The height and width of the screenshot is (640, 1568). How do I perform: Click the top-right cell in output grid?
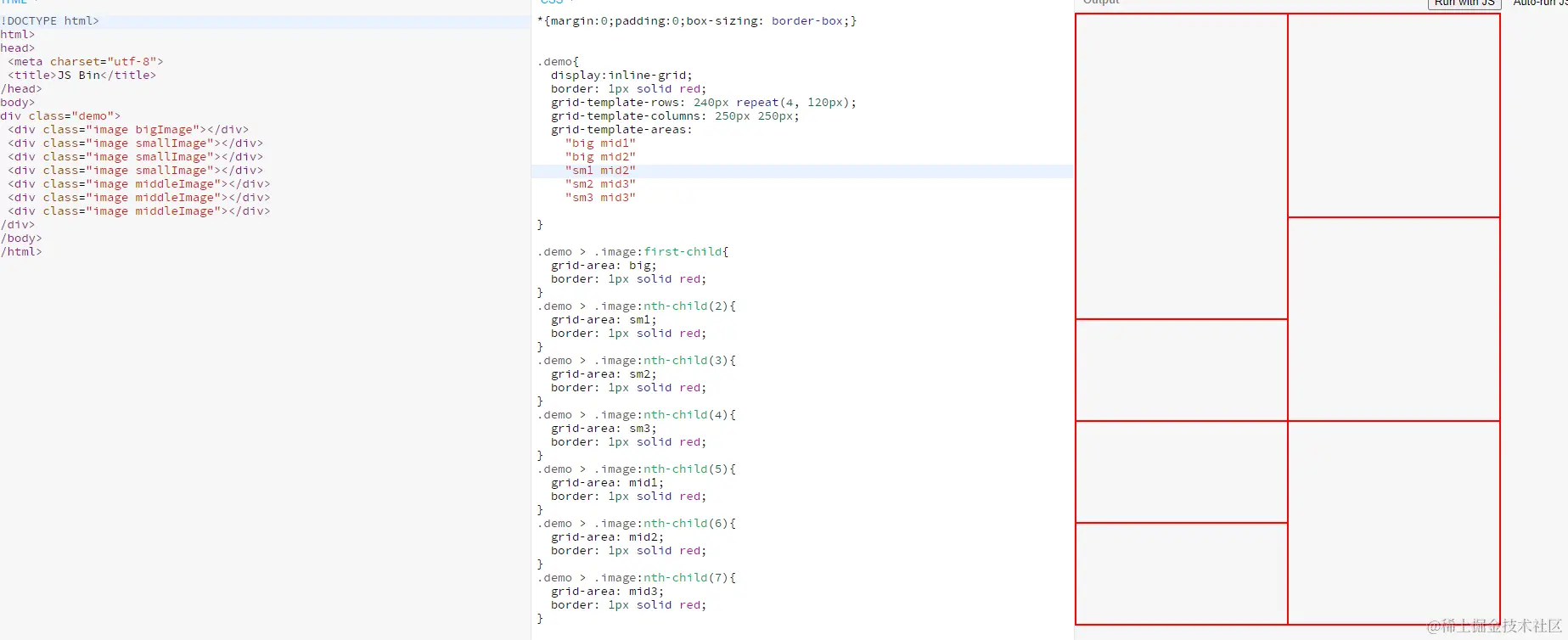pyautogui.click(x=1394, y=115)
